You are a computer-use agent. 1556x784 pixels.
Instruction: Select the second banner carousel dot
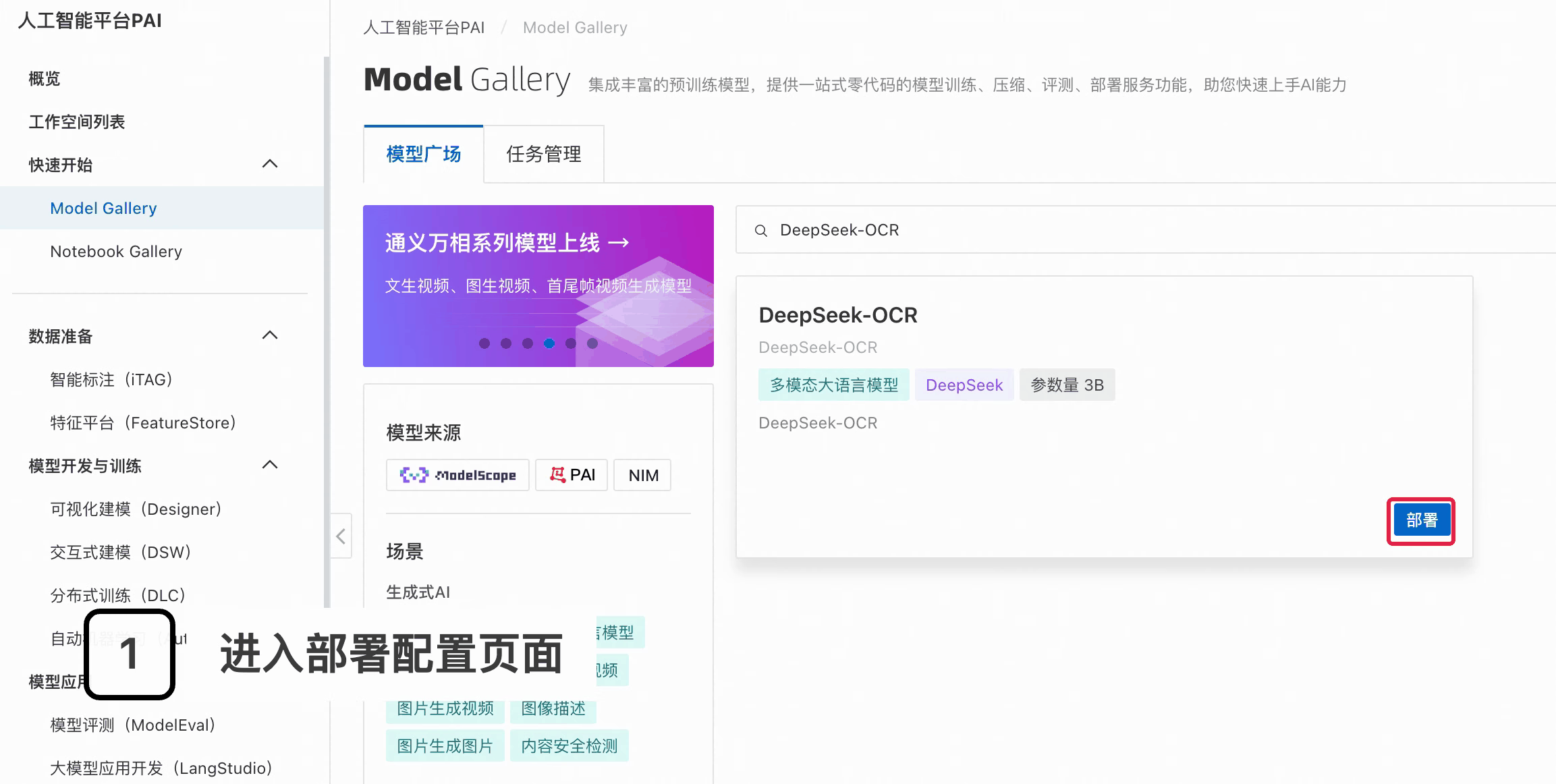[506, 343]
